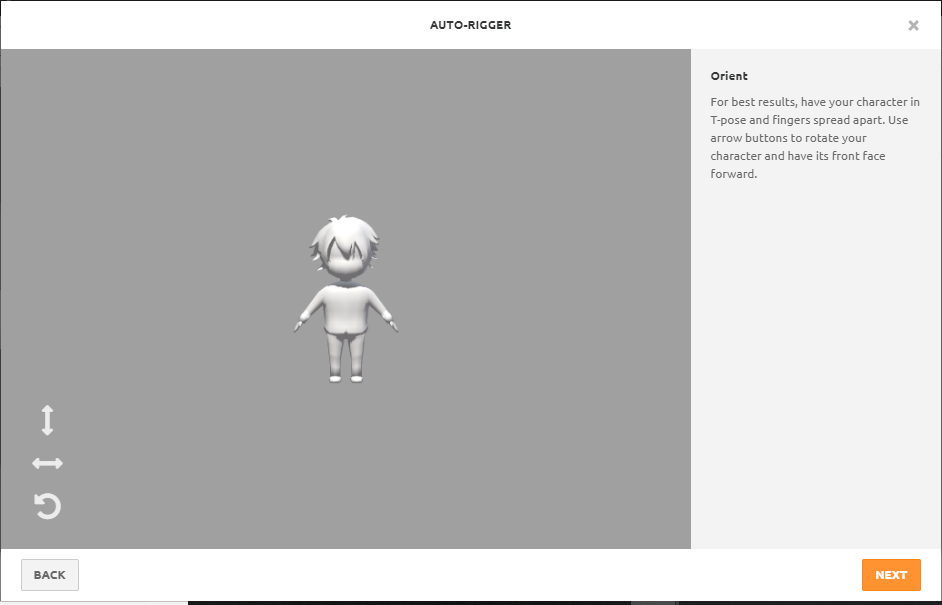
Task: Select the 3D character model preview
Action: pos(346,299)
